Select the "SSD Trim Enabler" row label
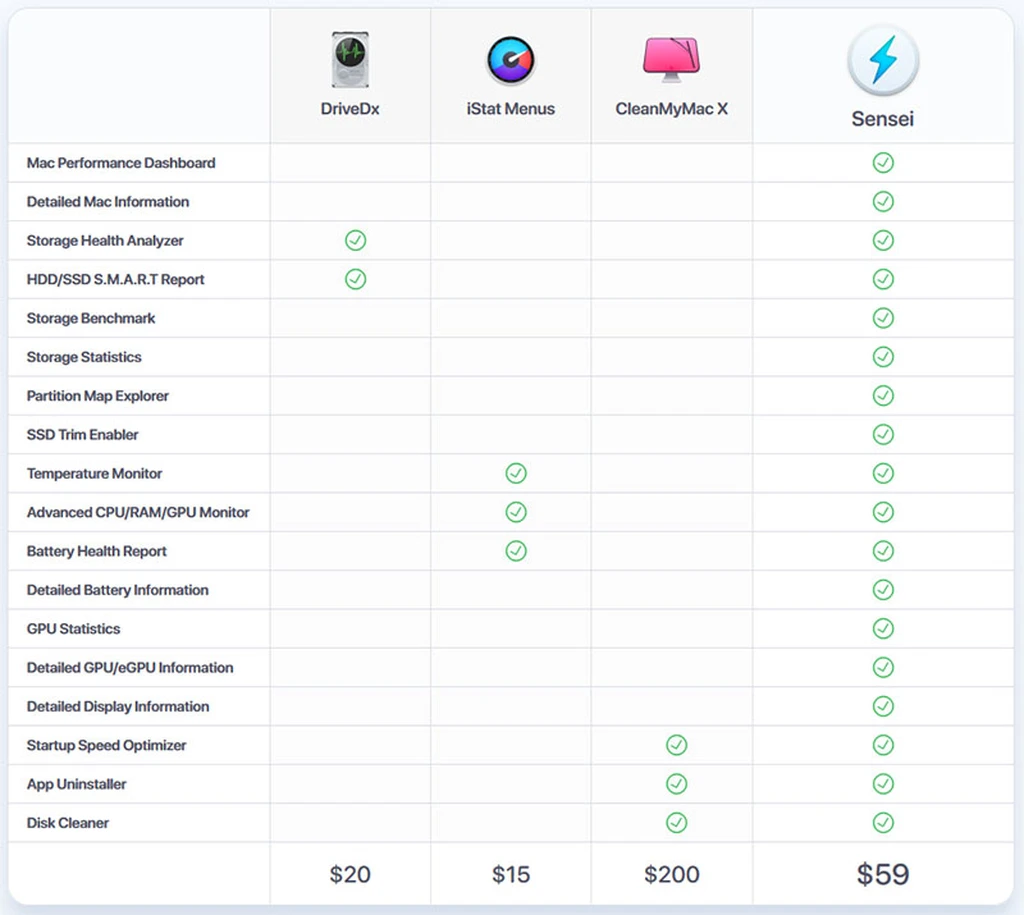 pos(82,434)
